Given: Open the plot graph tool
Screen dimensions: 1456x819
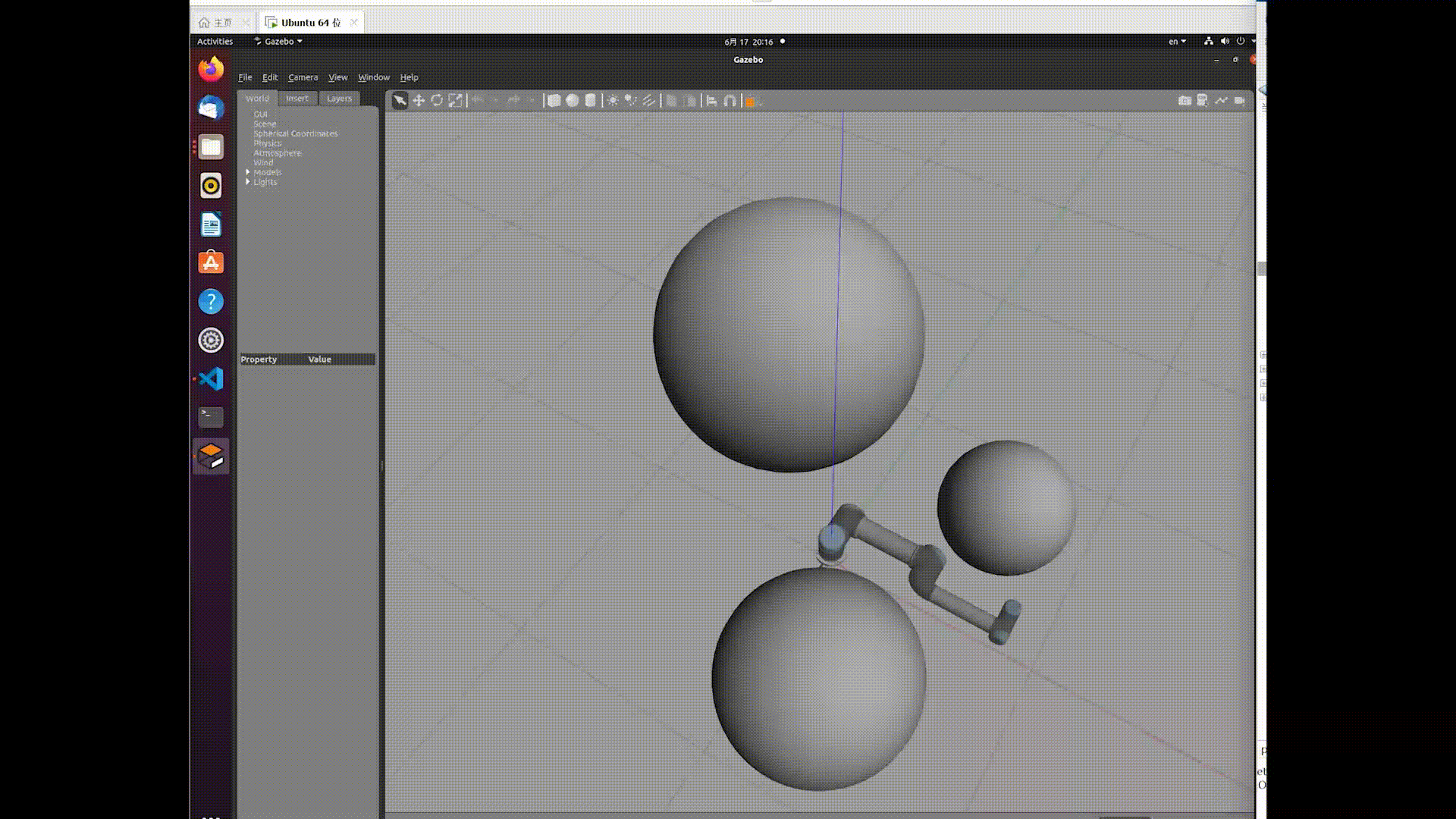Looking at the screenshot, I should click(x=1221, y=101).
